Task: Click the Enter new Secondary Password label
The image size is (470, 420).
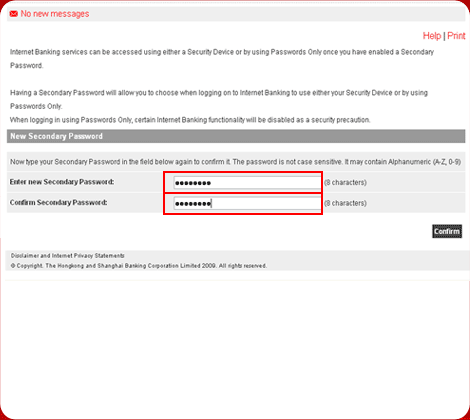Action: 62,182
